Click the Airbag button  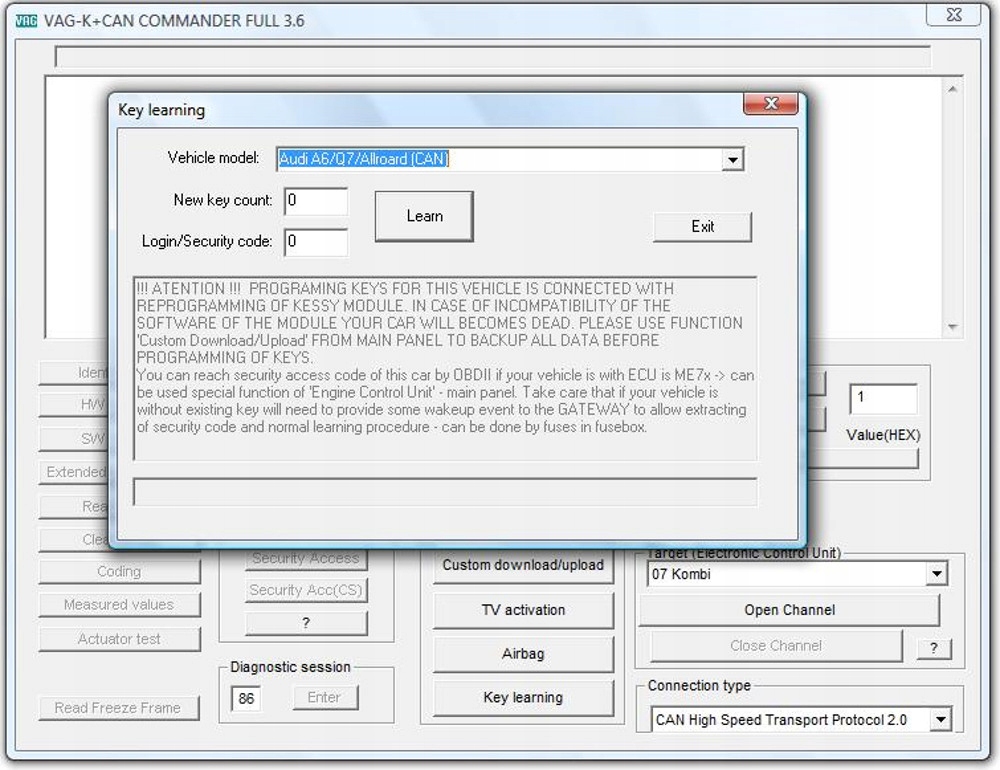tap(522, 655)
